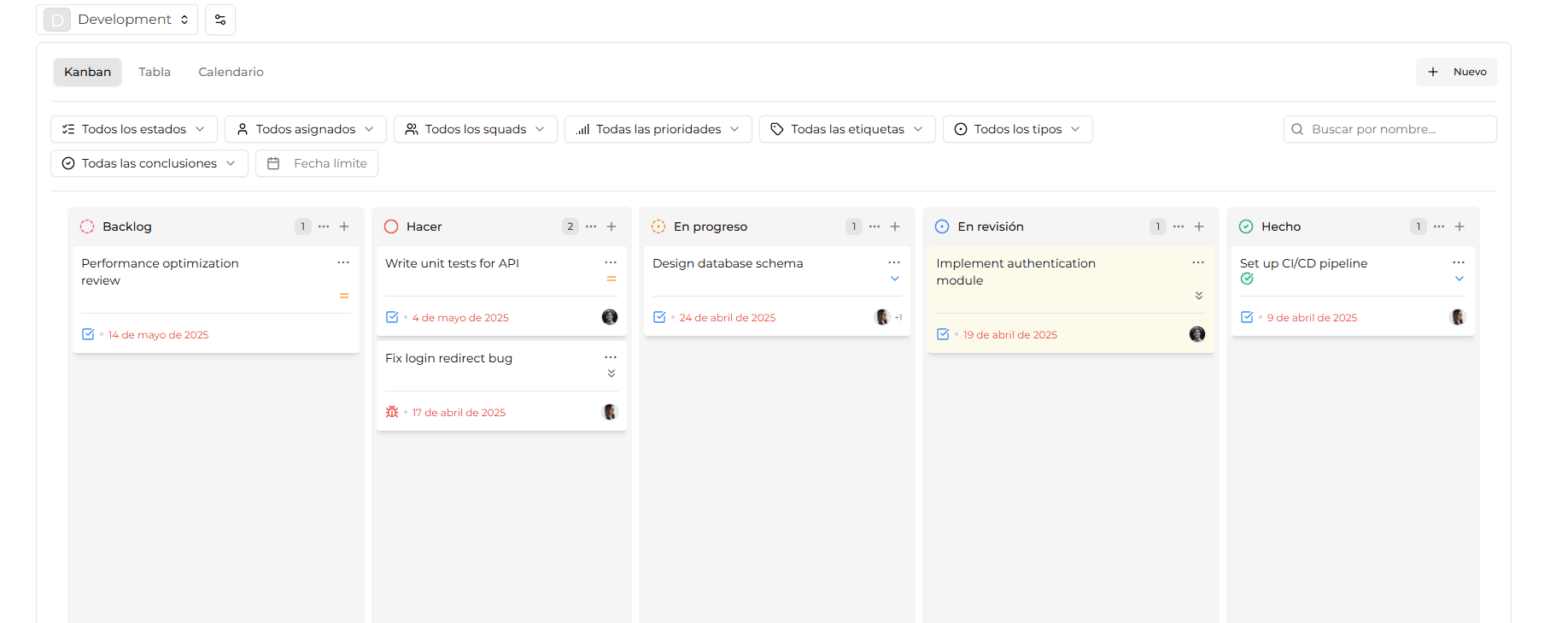The image size is (1568, 623).
Task: Open the Fecha límite date picker
Action: [317, 163]
